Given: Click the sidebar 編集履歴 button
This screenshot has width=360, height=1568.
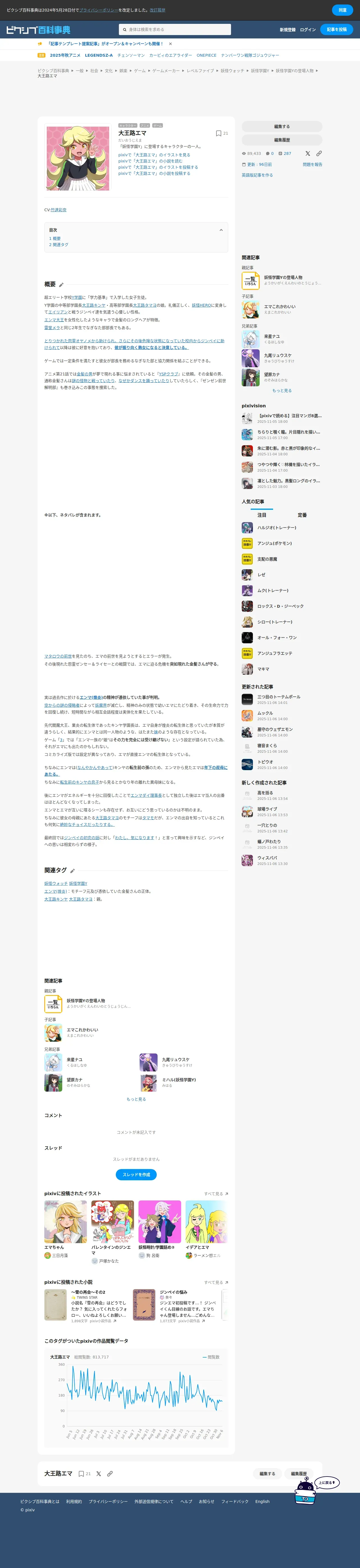Looking at the screenshot, I should click(282, 140).
